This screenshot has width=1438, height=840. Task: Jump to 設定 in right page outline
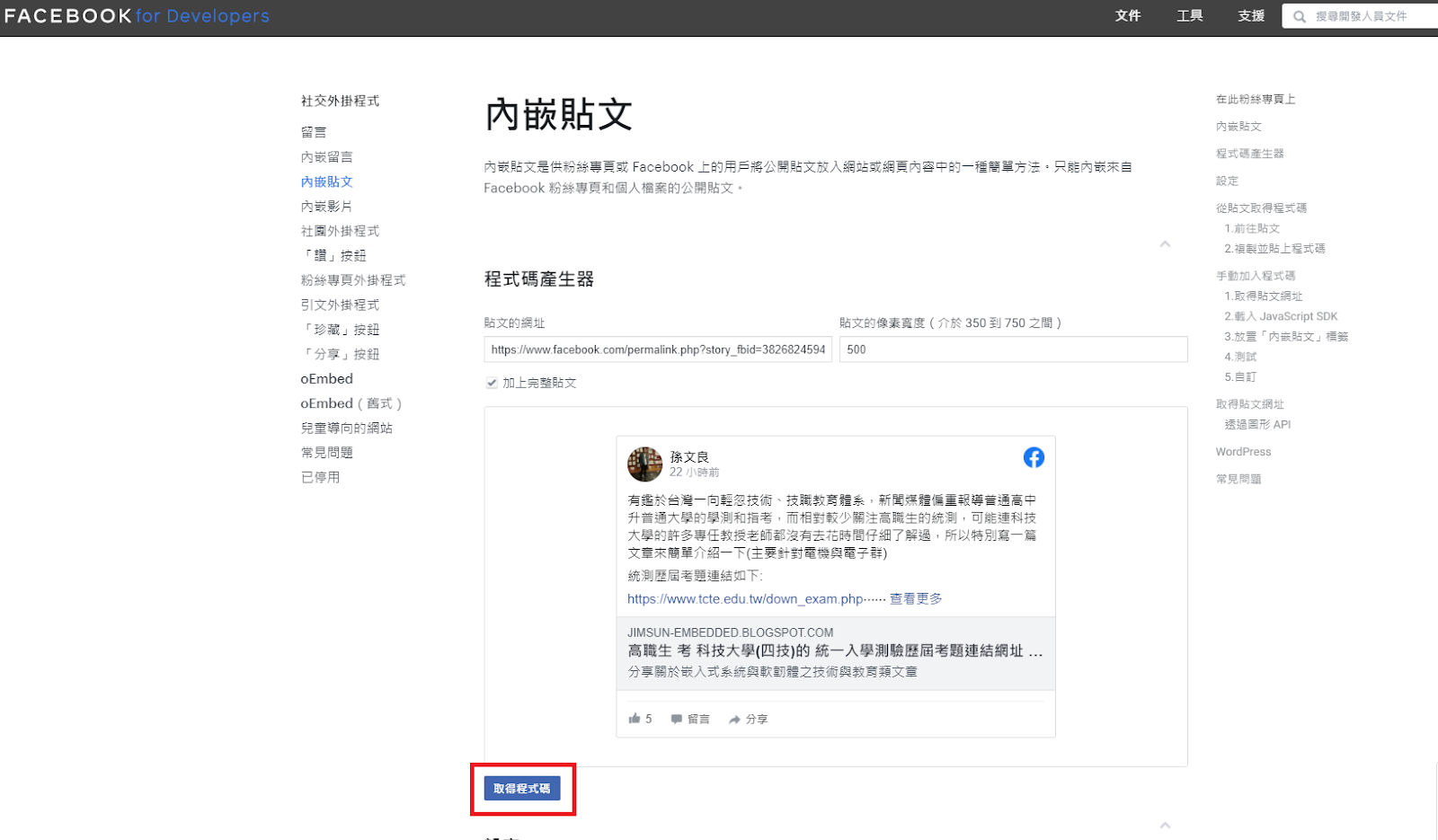pyautogui.click(x=1227, y=181)
